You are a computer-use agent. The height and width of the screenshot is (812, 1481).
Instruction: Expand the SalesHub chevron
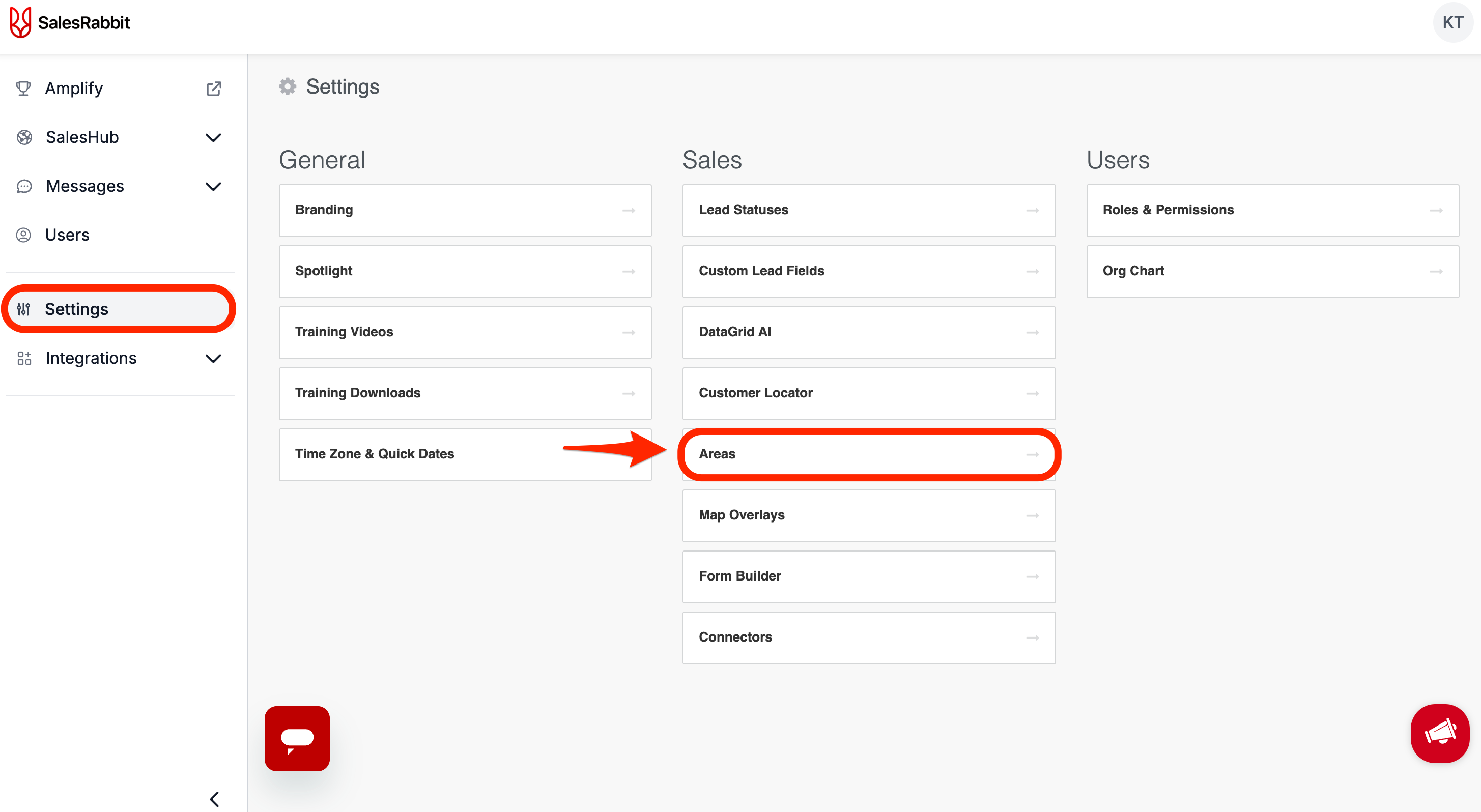pos(213,138)
